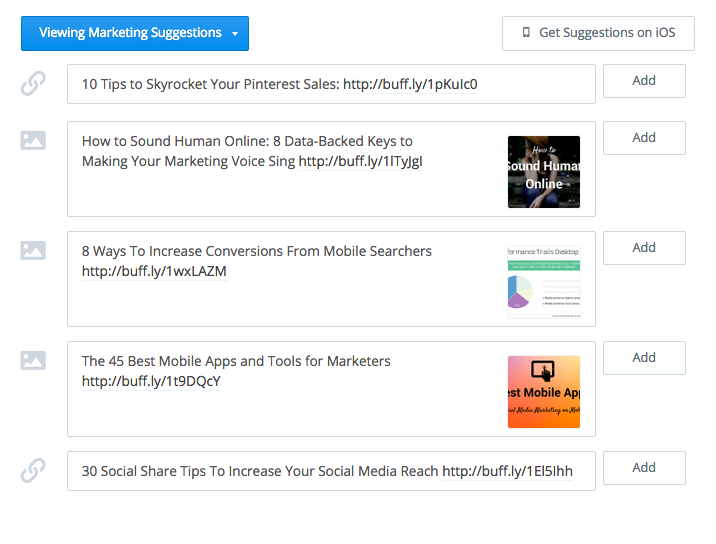Viewport: 716px width, 544px height.
Task: Click Sound Human Online thumbnail image
Action: click(544, 172)
